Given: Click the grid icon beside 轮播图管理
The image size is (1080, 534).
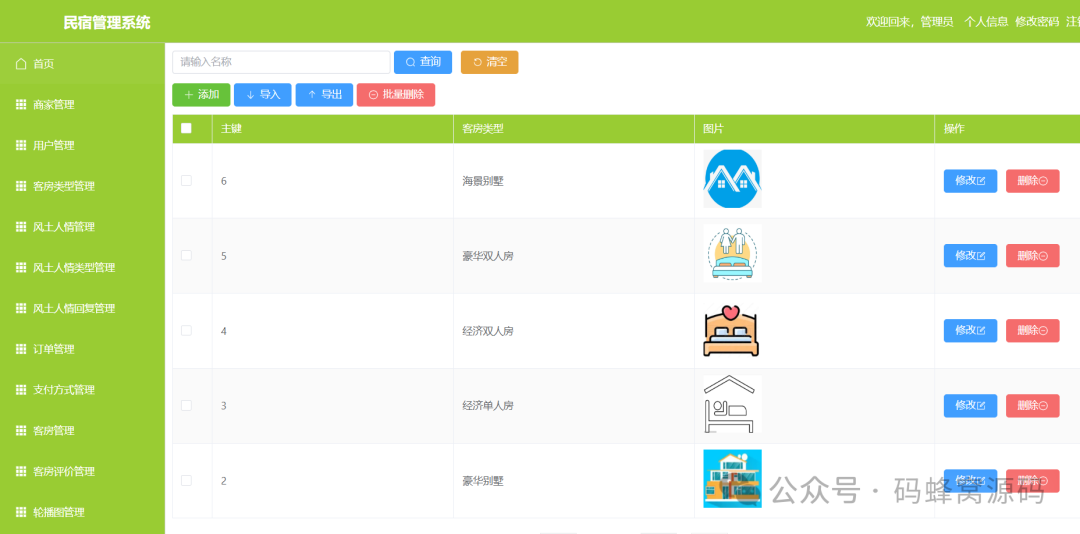Looking at the screenshot, I should pyautogui.click(x=21, y=512).
